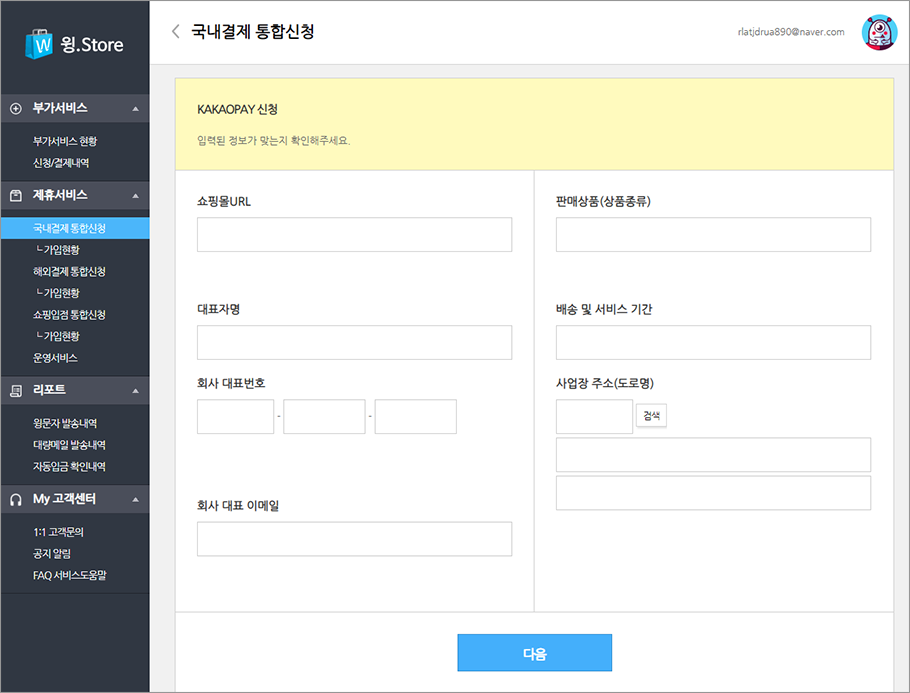Click the rlatjdrua890@naver.com account email
This screenshot has height=693, width=910.
(x=791, y=32)
